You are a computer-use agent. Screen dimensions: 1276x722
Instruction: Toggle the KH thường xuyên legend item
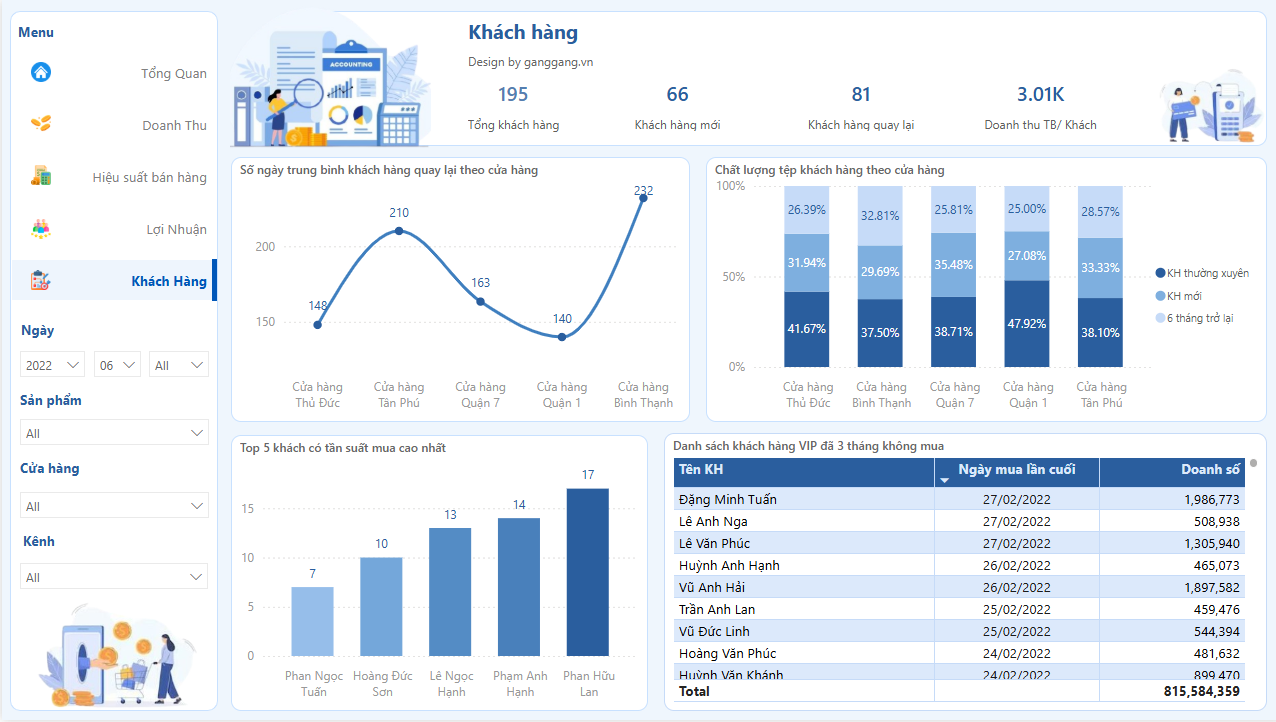click(x=1200, y=273)
